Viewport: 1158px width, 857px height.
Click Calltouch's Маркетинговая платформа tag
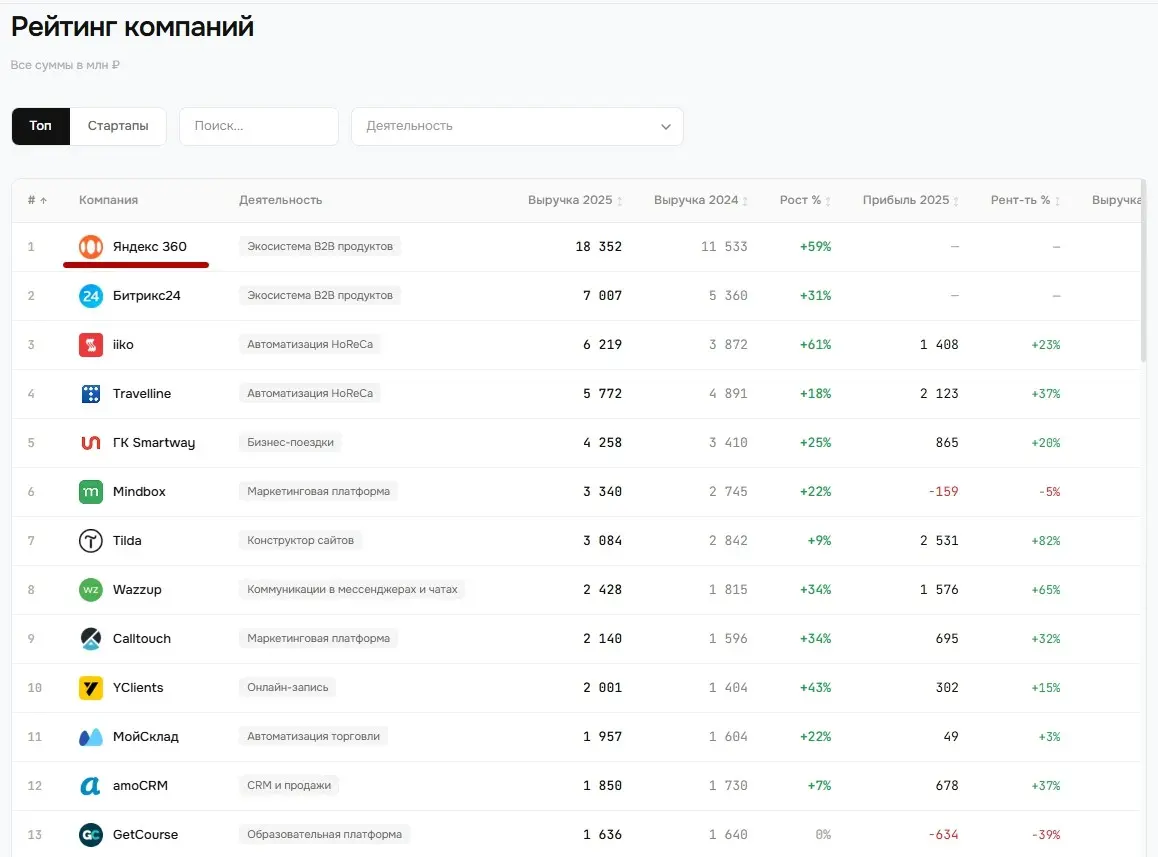click(x=318, y=638)
